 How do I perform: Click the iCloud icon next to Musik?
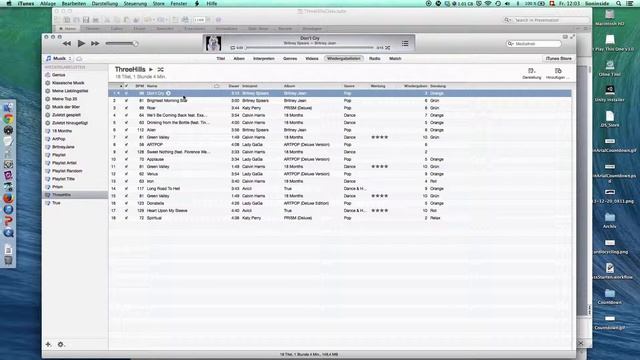click(x=79, y=59)
